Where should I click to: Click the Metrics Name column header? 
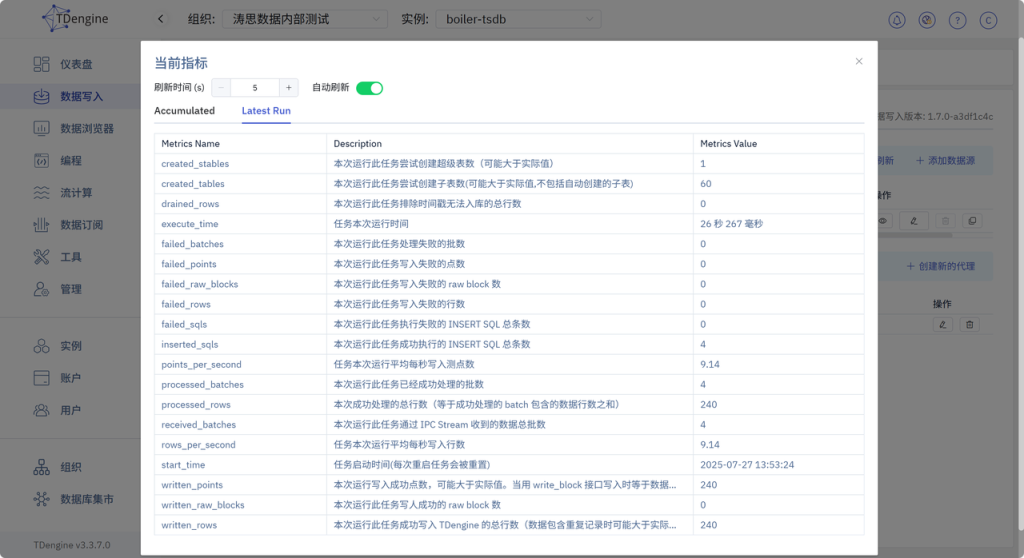coord(190,144)
